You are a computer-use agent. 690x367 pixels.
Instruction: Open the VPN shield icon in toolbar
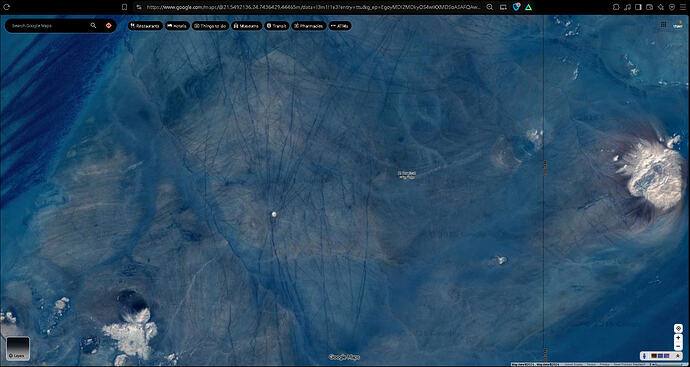tap(672, 7)
